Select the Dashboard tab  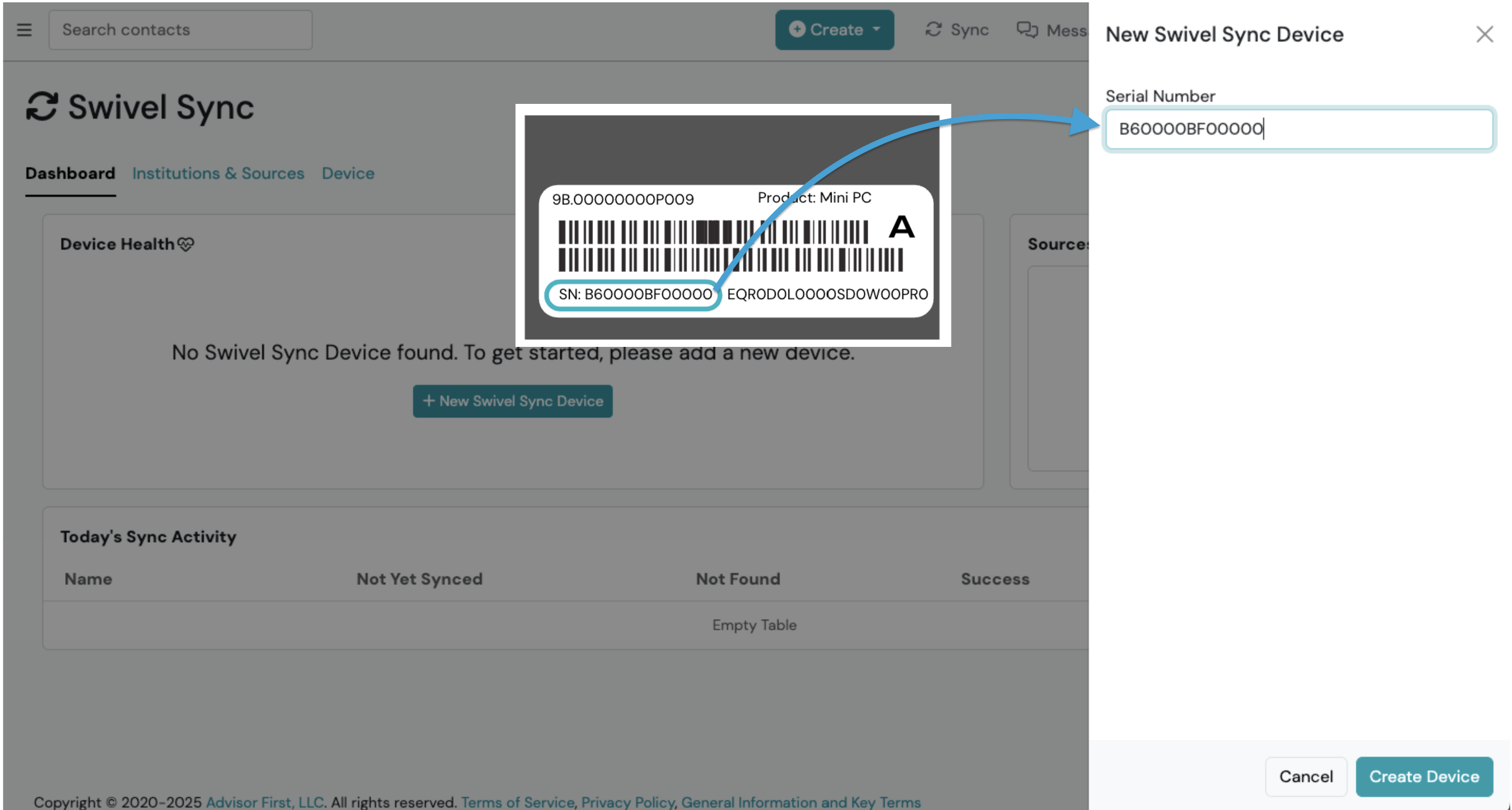pyautogui.click(x=70, y=174)
